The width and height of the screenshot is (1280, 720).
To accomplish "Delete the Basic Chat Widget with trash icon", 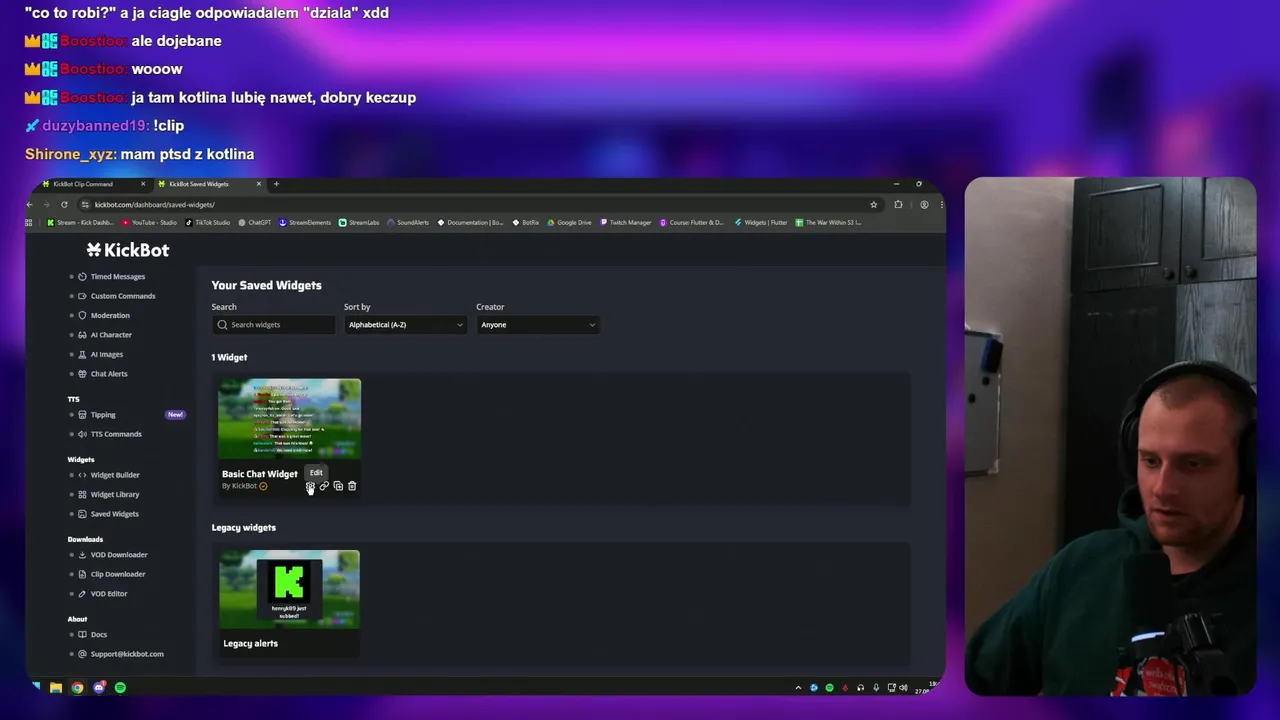I will [352, 486].
